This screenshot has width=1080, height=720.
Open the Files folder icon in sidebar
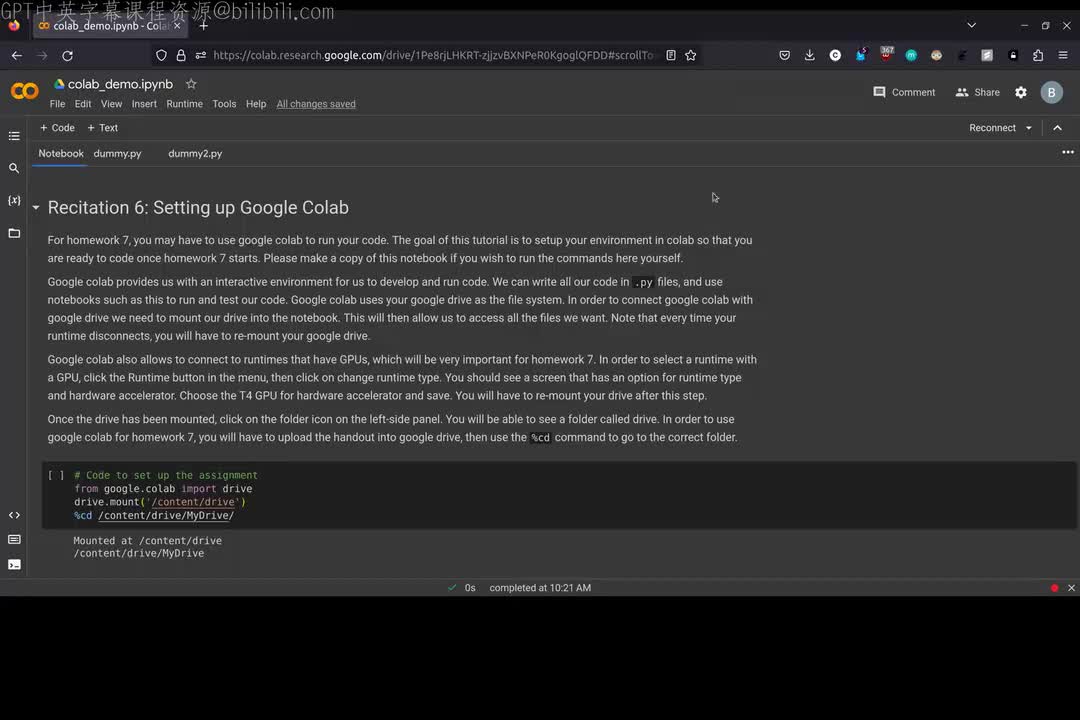click(x=14, y=233)
